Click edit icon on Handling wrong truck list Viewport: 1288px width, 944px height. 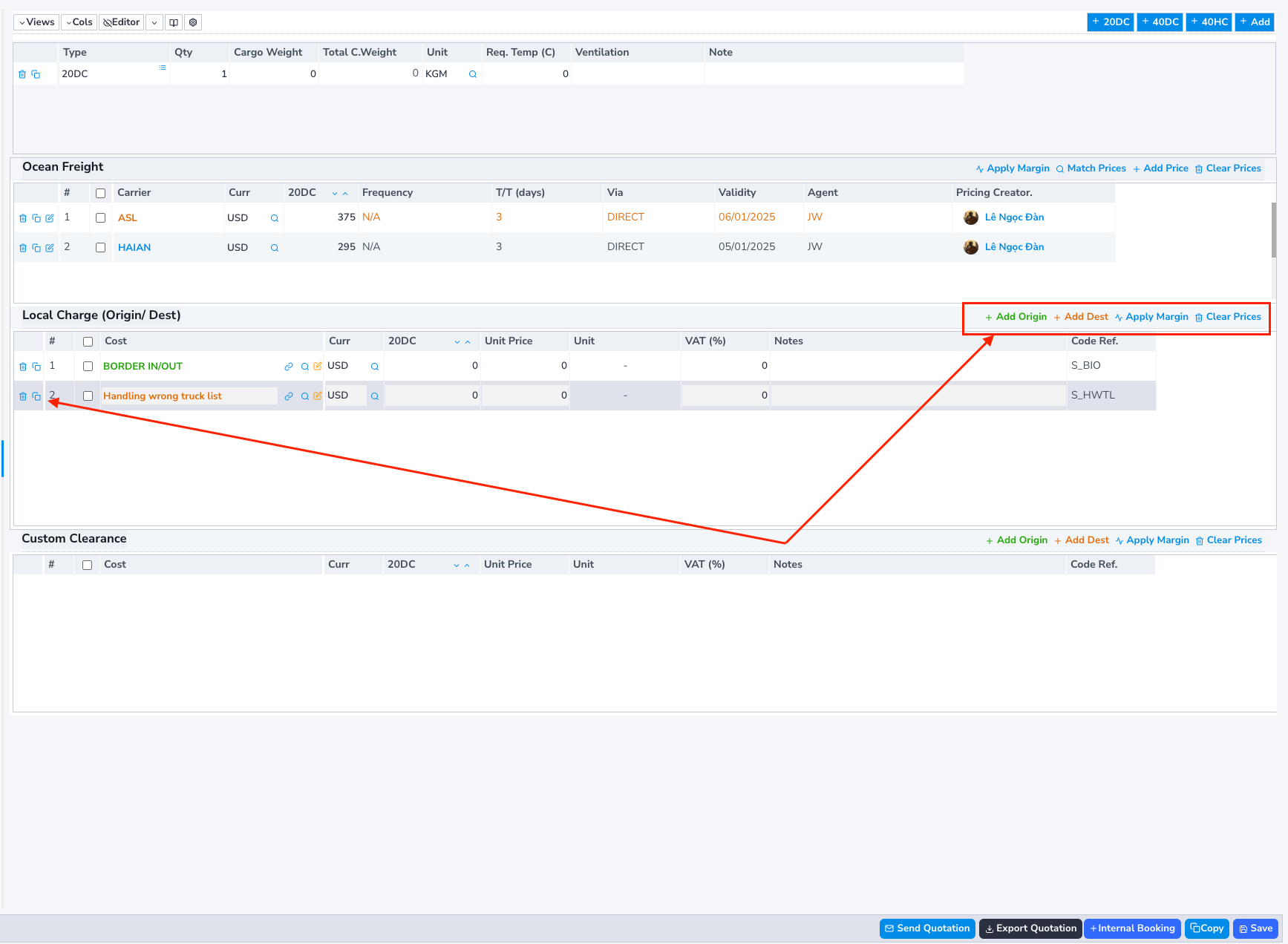318,396
